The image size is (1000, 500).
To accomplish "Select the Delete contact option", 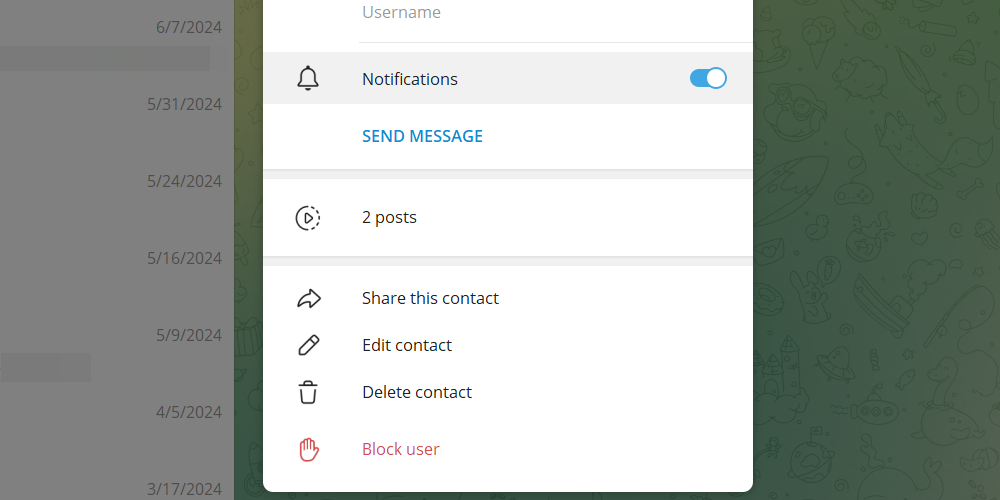I will pyautogui.click(x=417, y=392).
